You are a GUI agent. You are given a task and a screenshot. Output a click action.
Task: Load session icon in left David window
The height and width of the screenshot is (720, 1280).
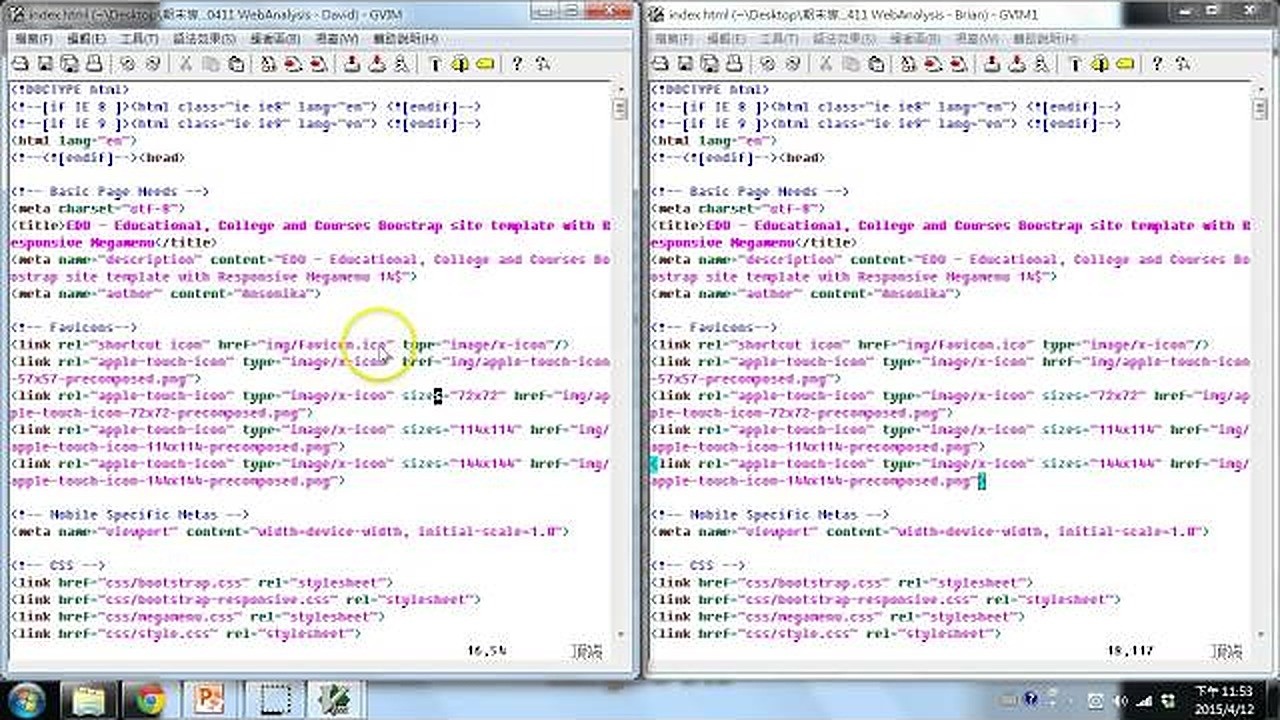(x=352, y=63)
